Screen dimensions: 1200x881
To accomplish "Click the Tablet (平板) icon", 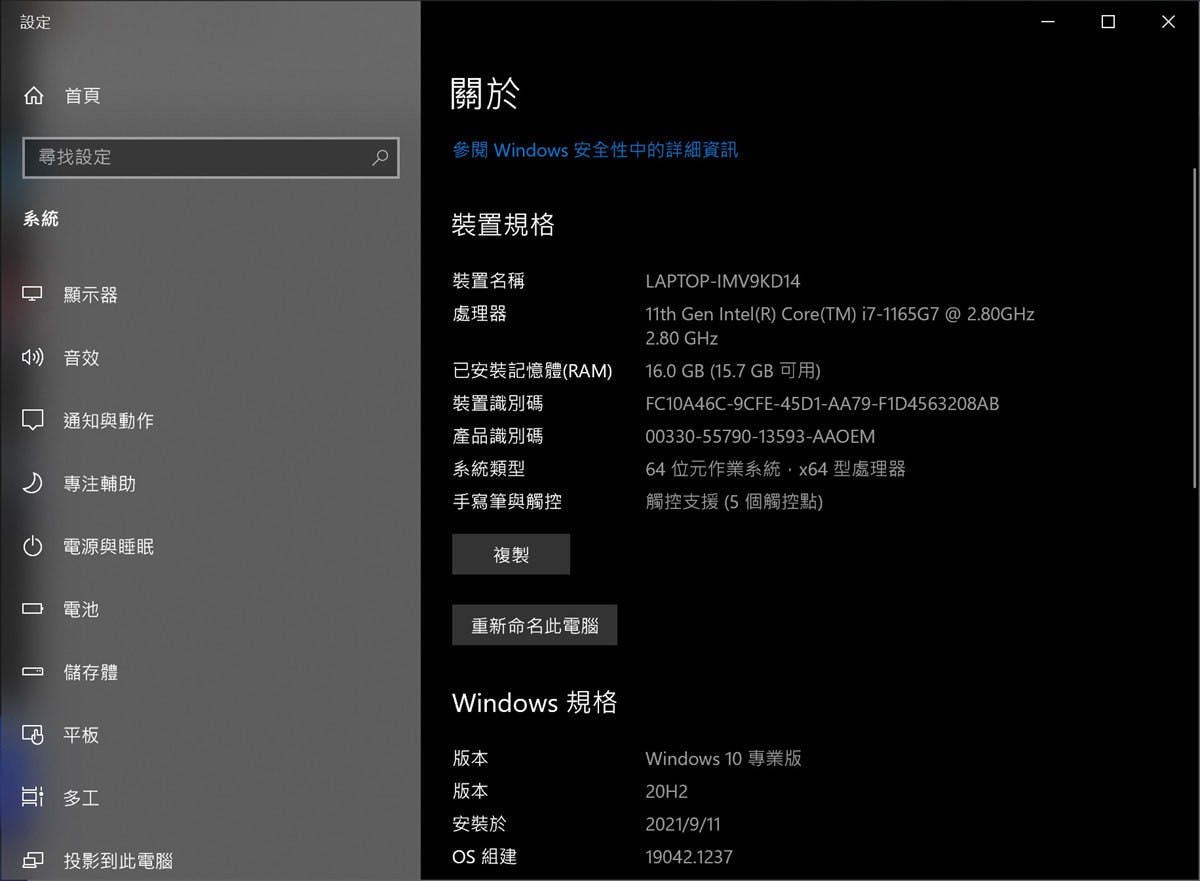I will pos(33,735).
